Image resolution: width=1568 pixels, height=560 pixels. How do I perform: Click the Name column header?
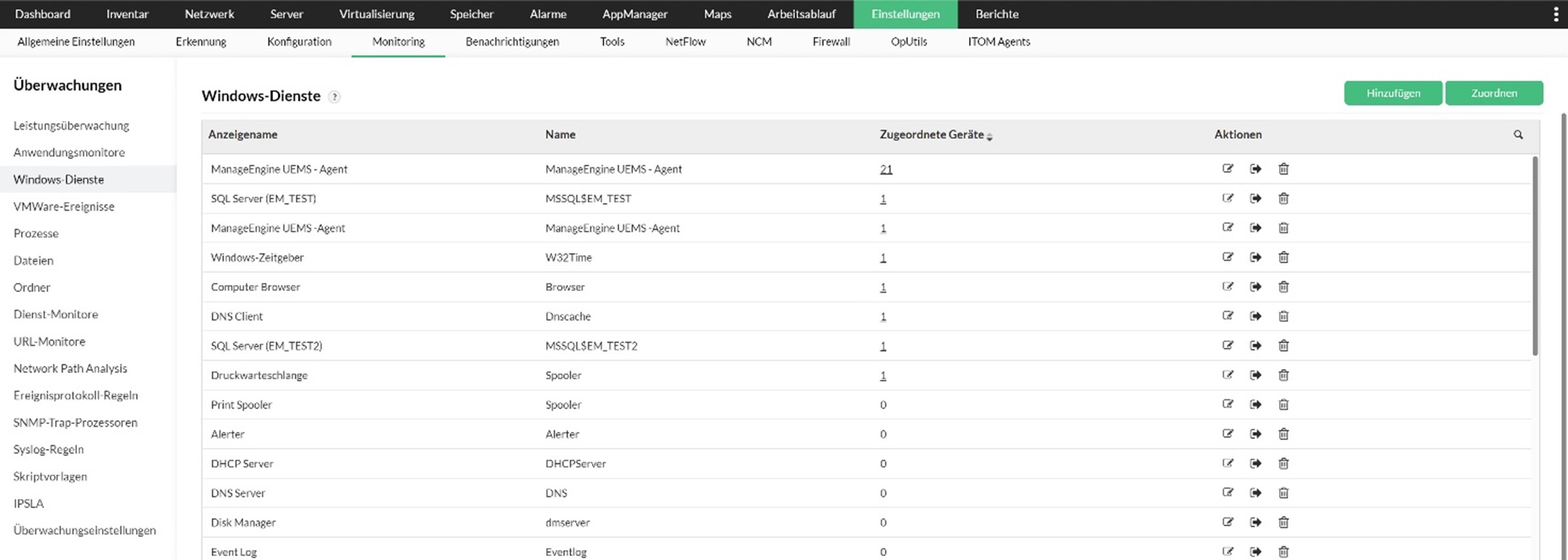point(560,134)
